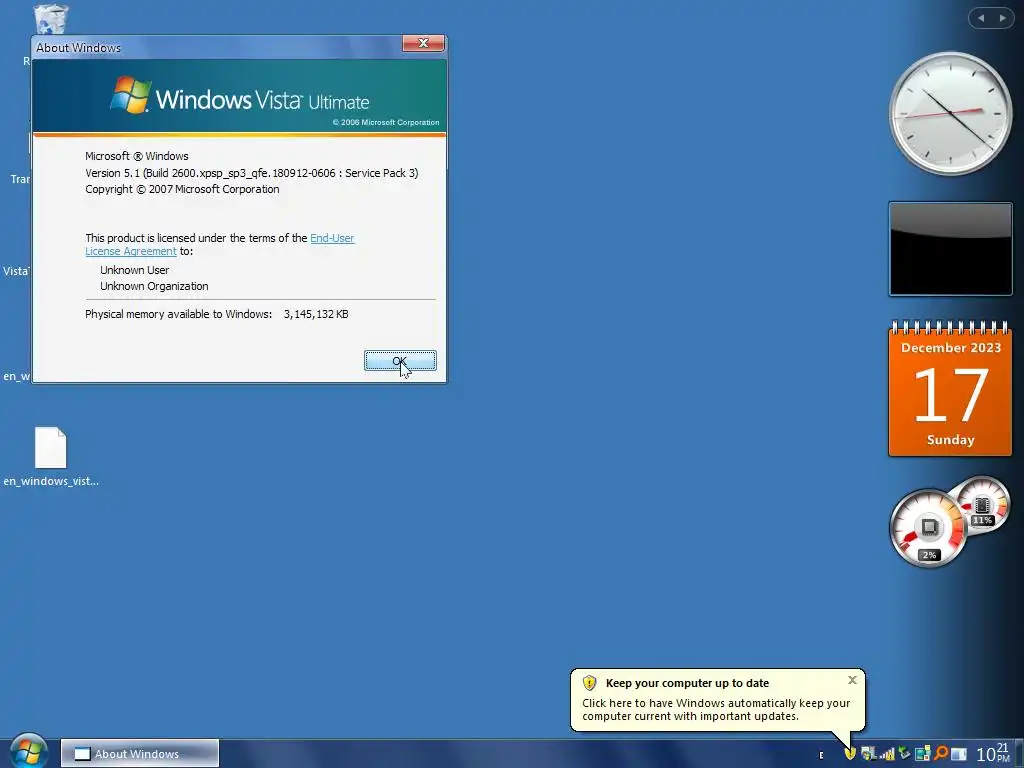Click the About Windows title bar
This screenshot has height=768, width=1024.
click(x=216, y=47)
